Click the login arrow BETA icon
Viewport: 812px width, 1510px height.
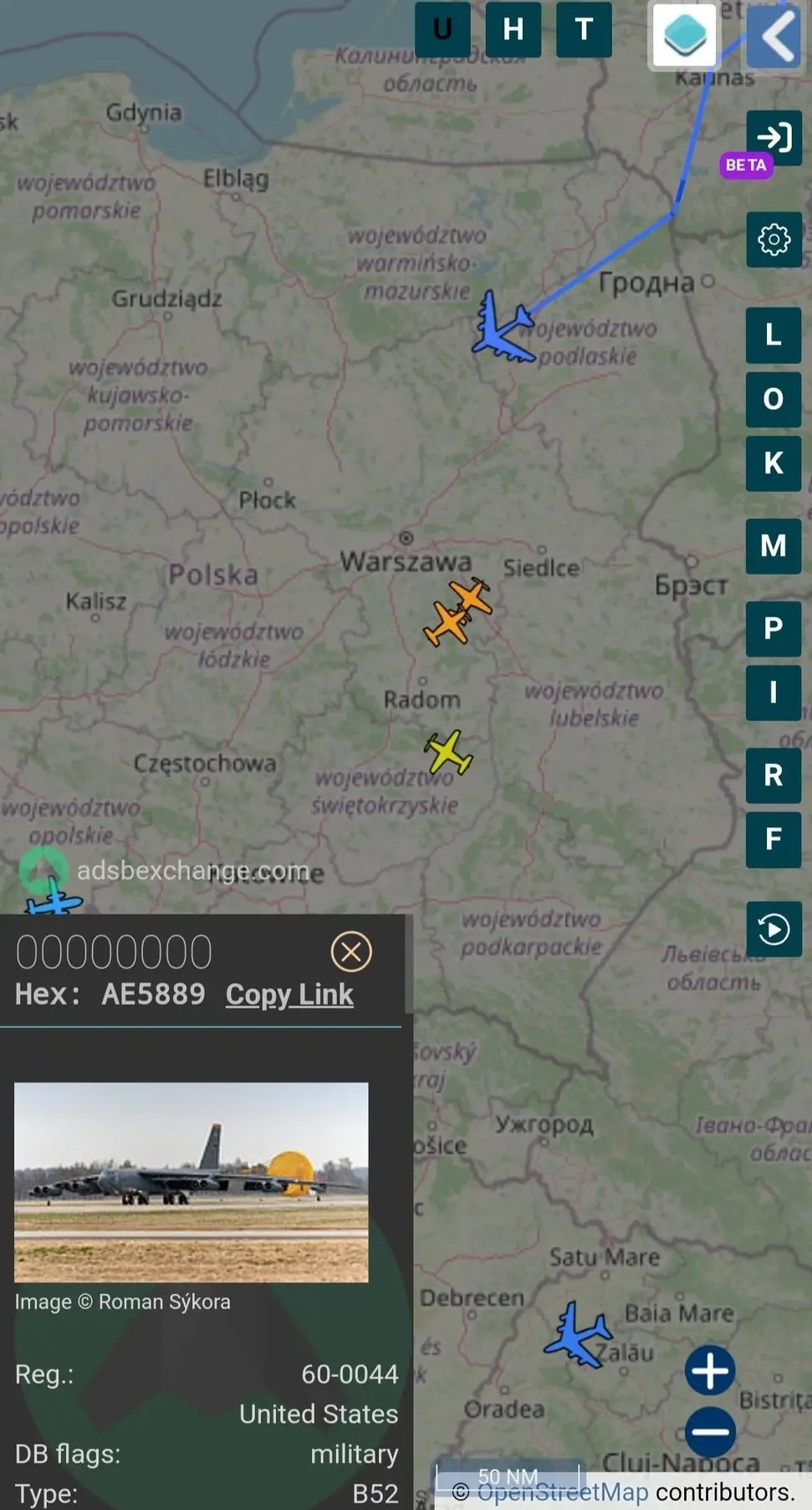coord(774,138)
